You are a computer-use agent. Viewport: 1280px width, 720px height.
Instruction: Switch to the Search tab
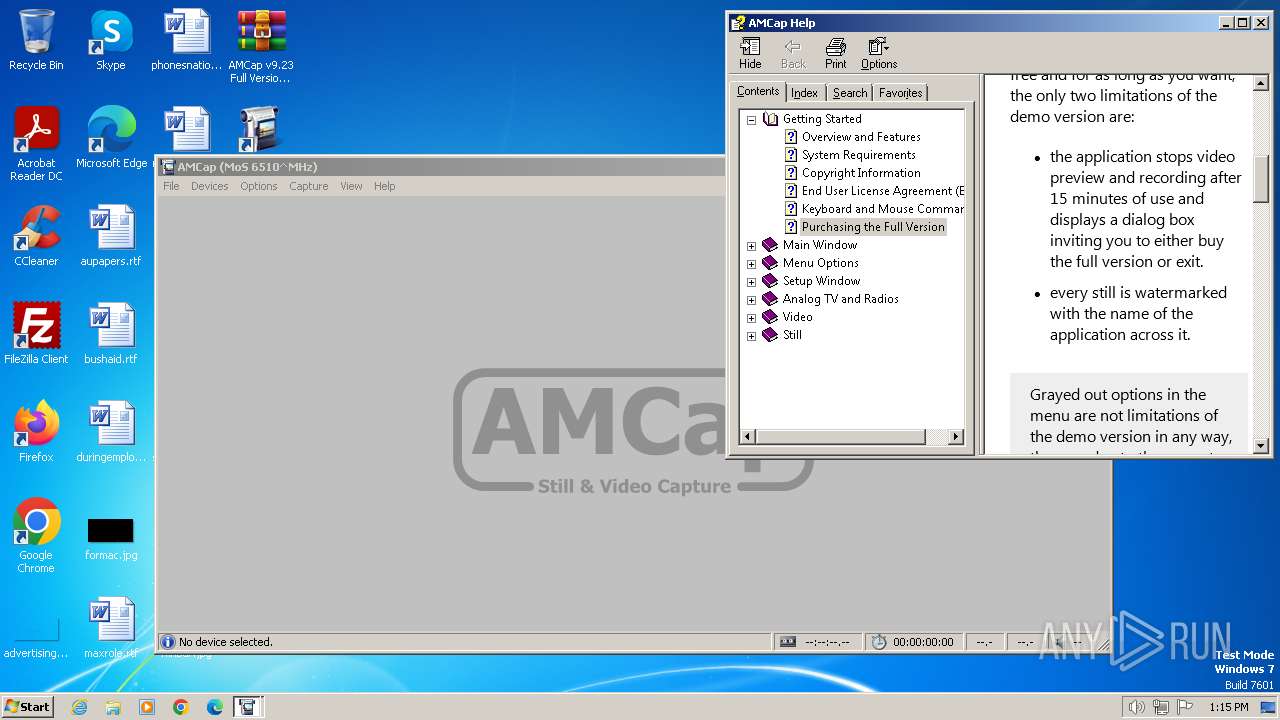point(850,93)
